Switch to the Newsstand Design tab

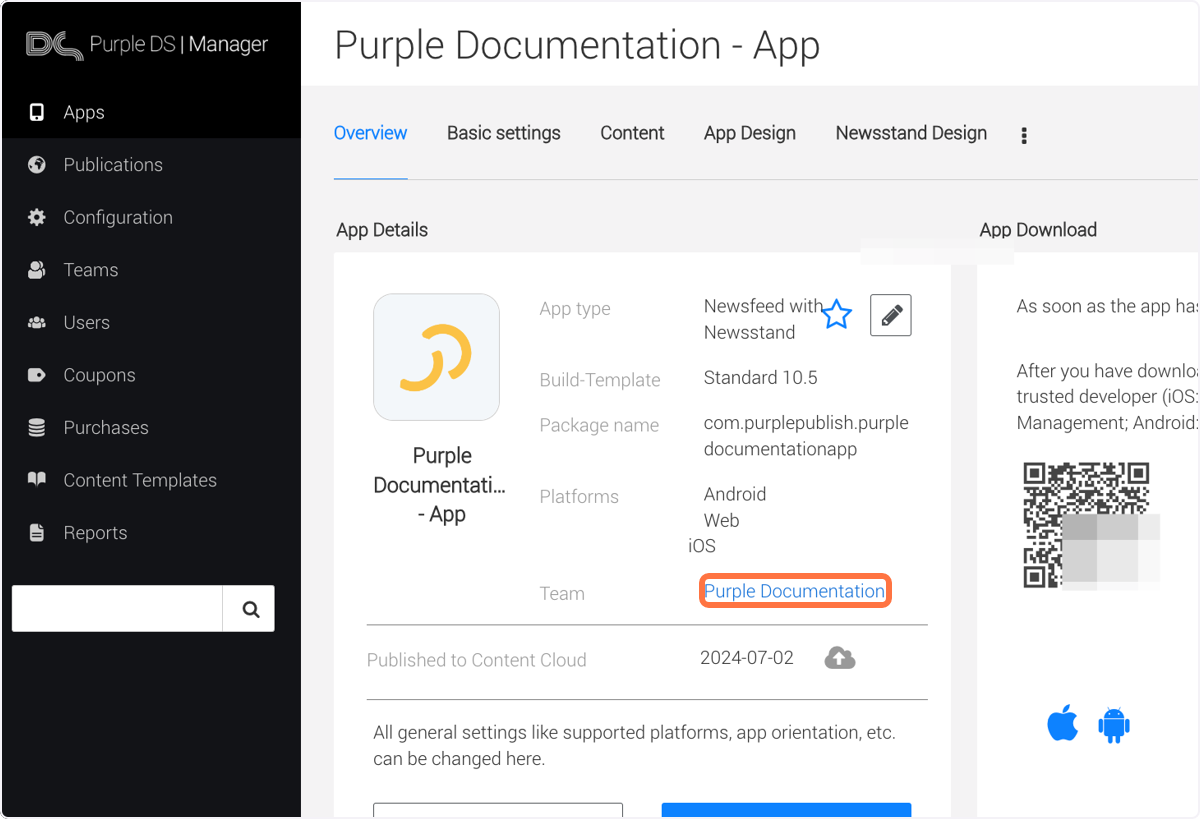[911, 133]
